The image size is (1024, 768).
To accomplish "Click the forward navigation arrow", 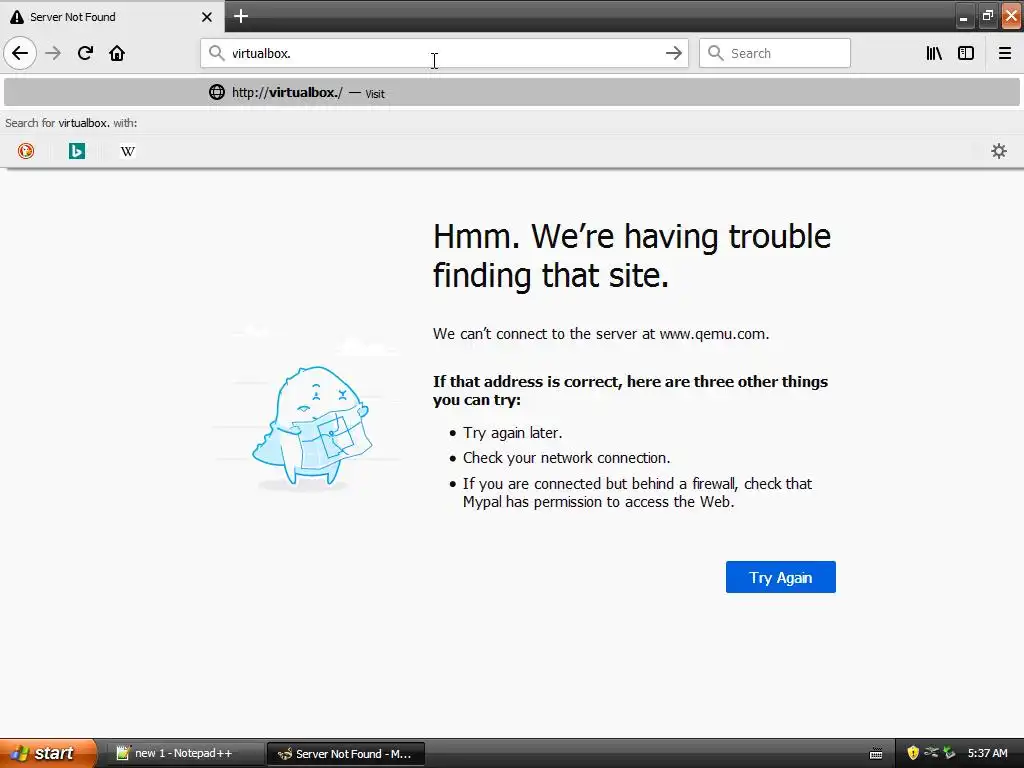I will pyautogui.click(x=53, y=53).
